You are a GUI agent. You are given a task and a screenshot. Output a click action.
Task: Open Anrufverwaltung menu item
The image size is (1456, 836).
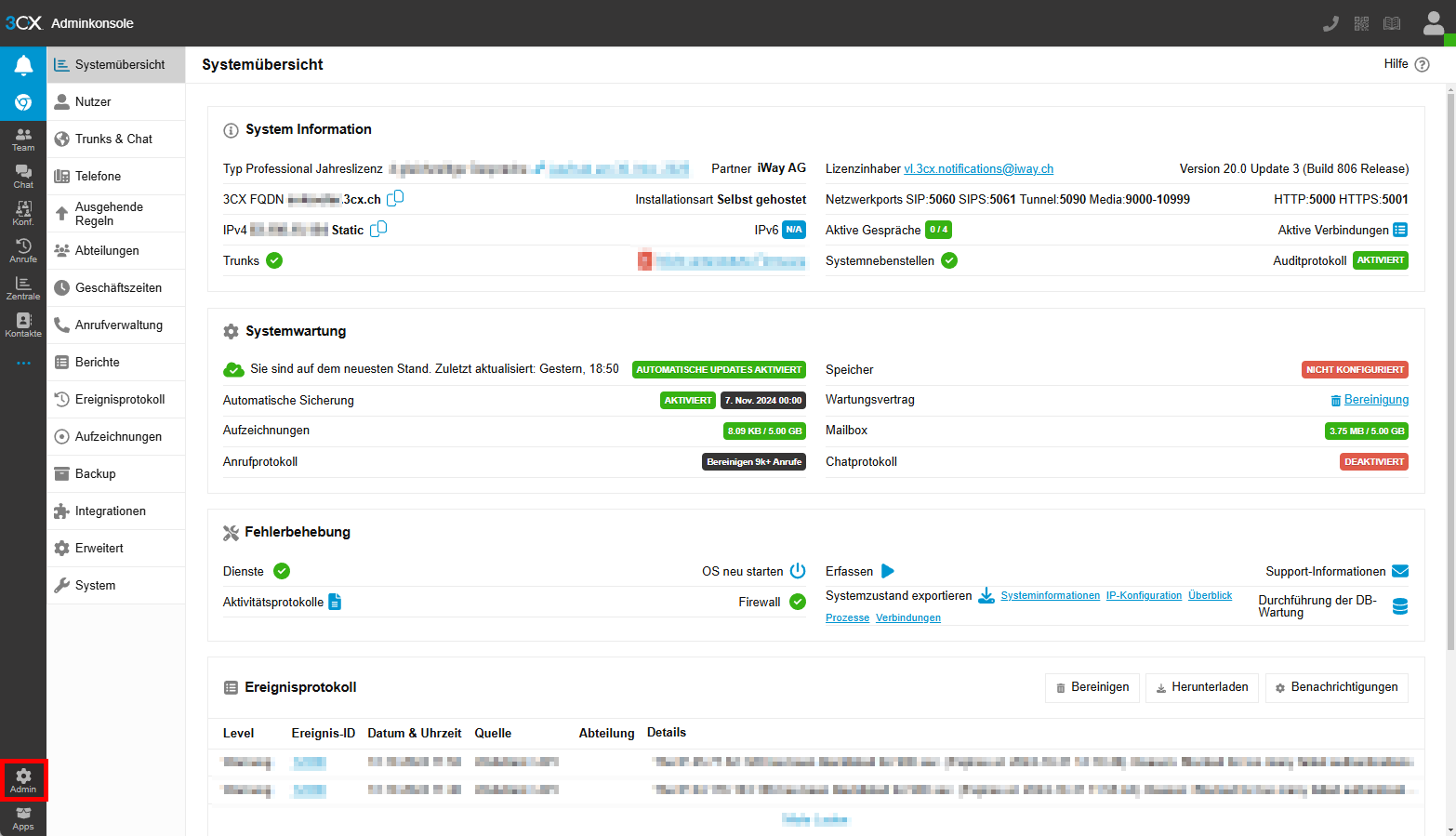point(116,325)
